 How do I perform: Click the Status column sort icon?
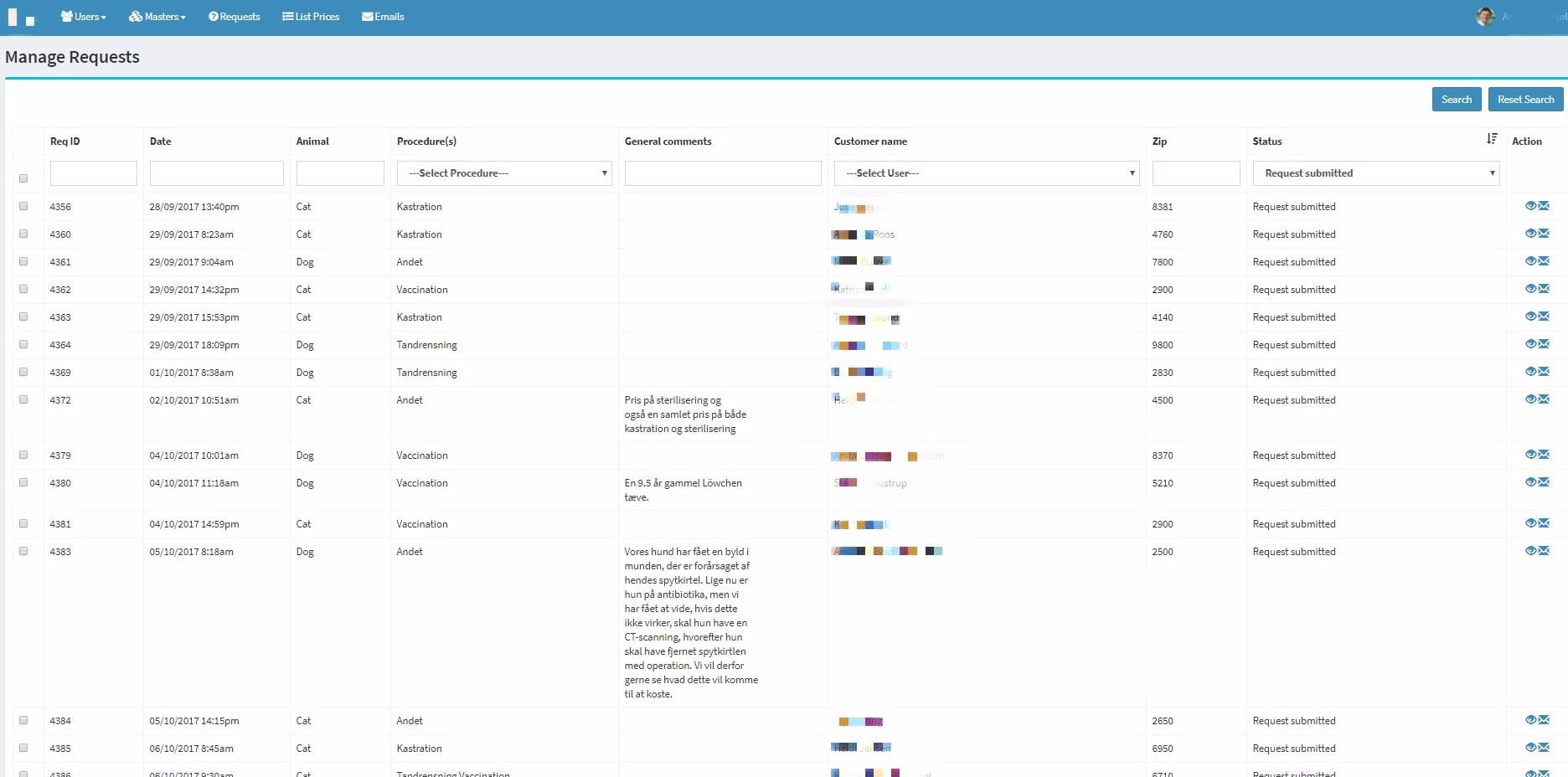coord(1492,139)
